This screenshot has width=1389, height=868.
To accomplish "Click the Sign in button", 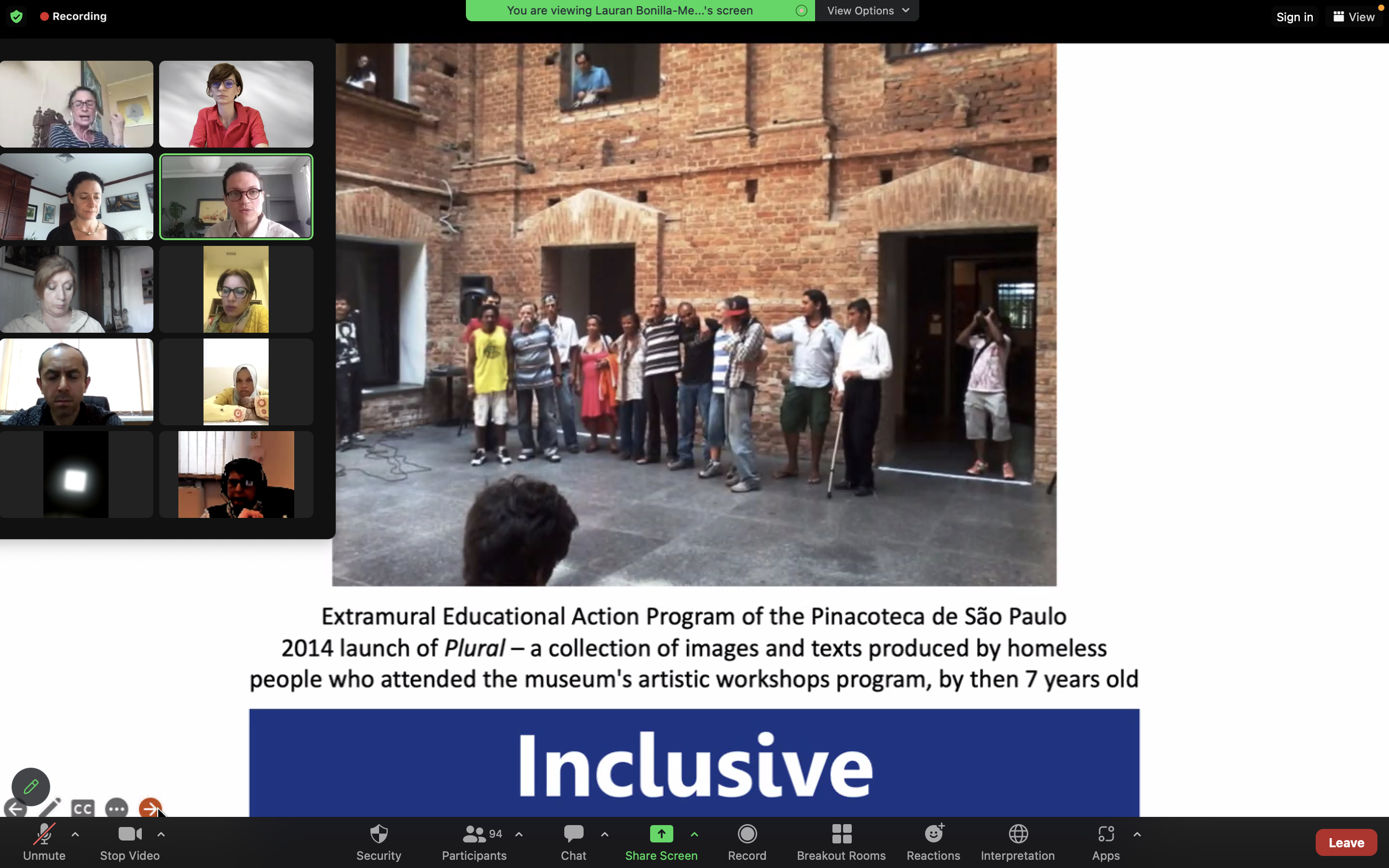I will pos(1294,17).
